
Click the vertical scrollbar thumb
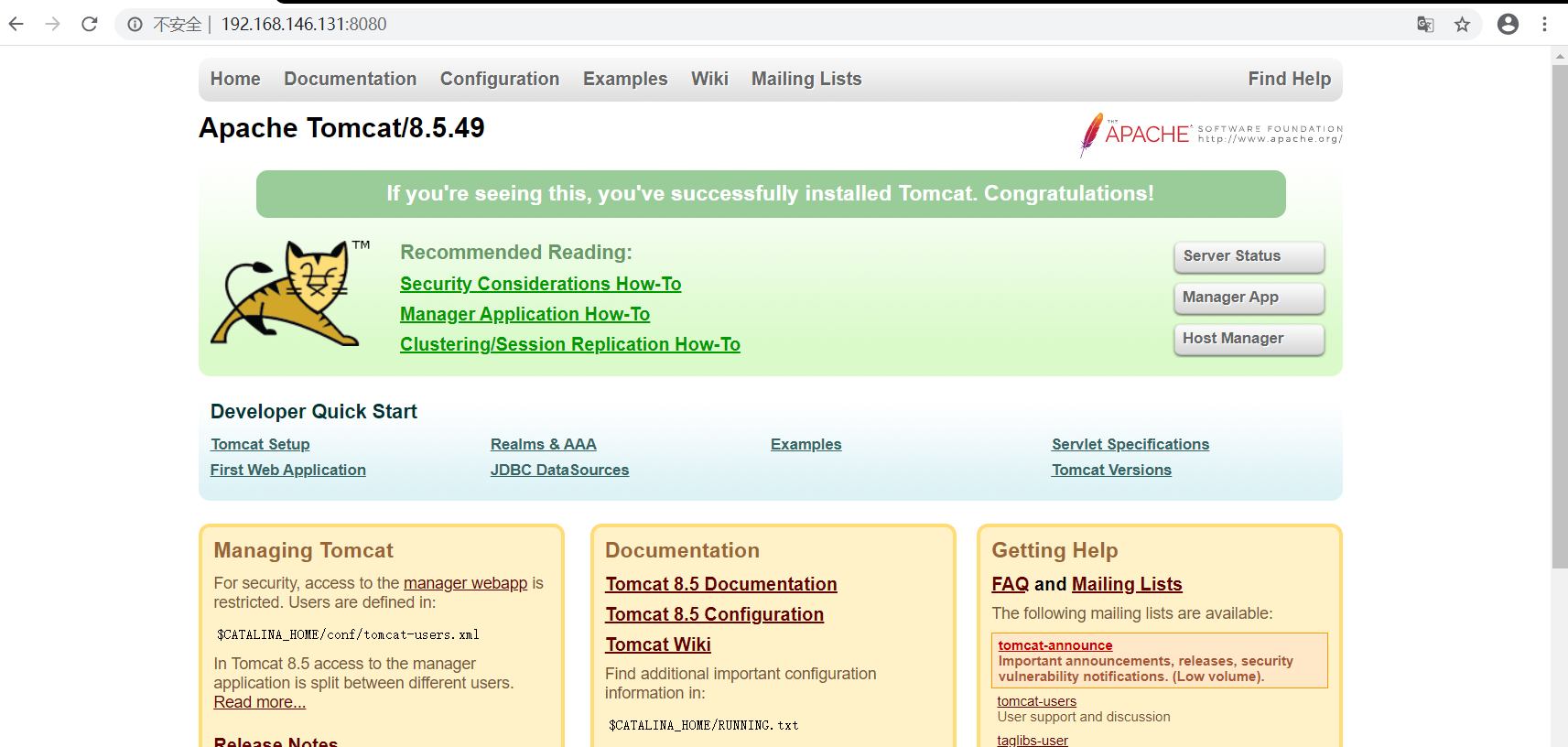pyautogui.click(x=1560, y=316)
